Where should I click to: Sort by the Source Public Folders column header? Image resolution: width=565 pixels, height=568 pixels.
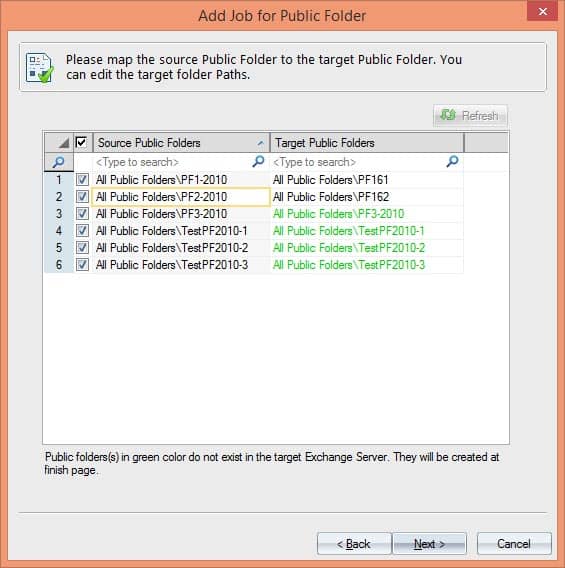[181, 142]
